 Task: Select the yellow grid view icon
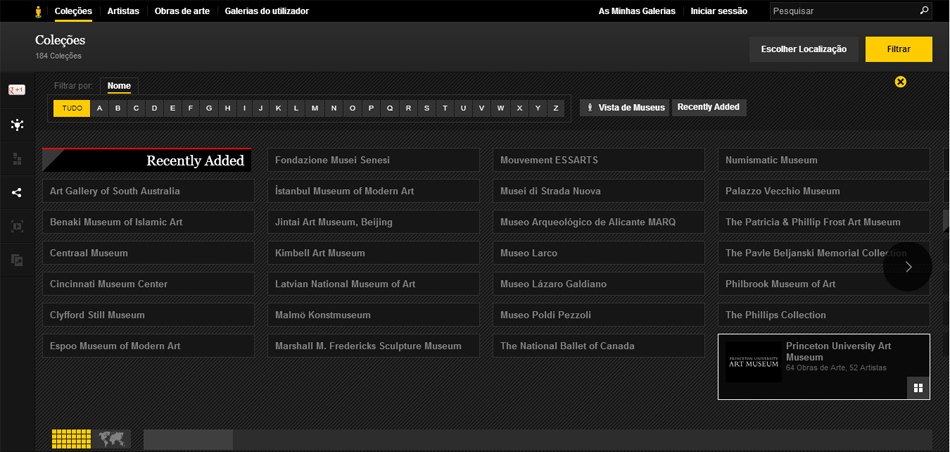(71, 439)
